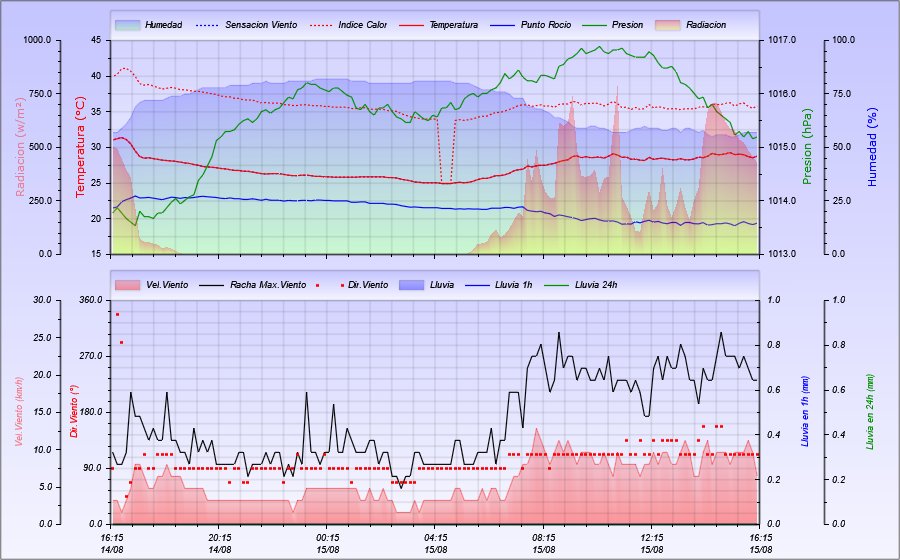Click the '12:15 15/08' time axis label
Viewport: 900px width, 560px height.
[651, 544]
